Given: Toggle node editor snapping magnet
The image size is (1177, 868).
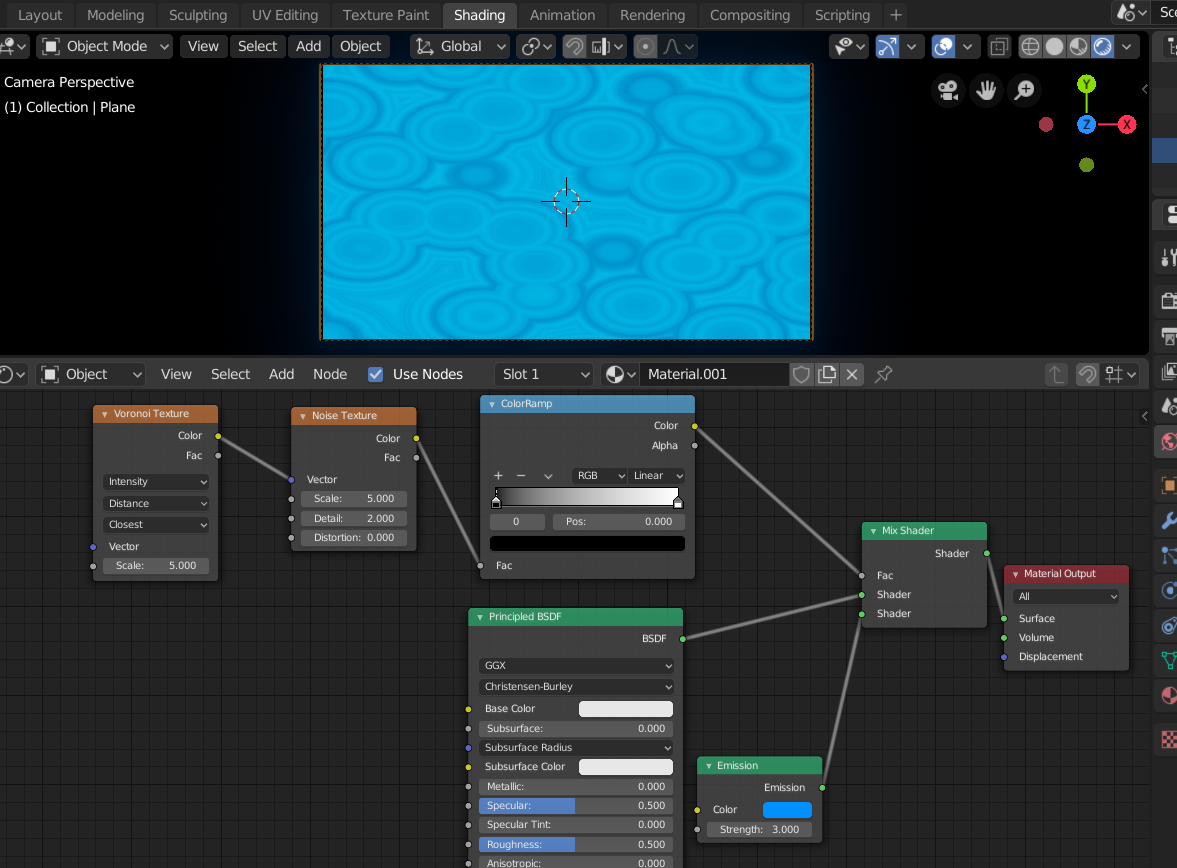Looking at the screenshot, I should coord(1087,374).
